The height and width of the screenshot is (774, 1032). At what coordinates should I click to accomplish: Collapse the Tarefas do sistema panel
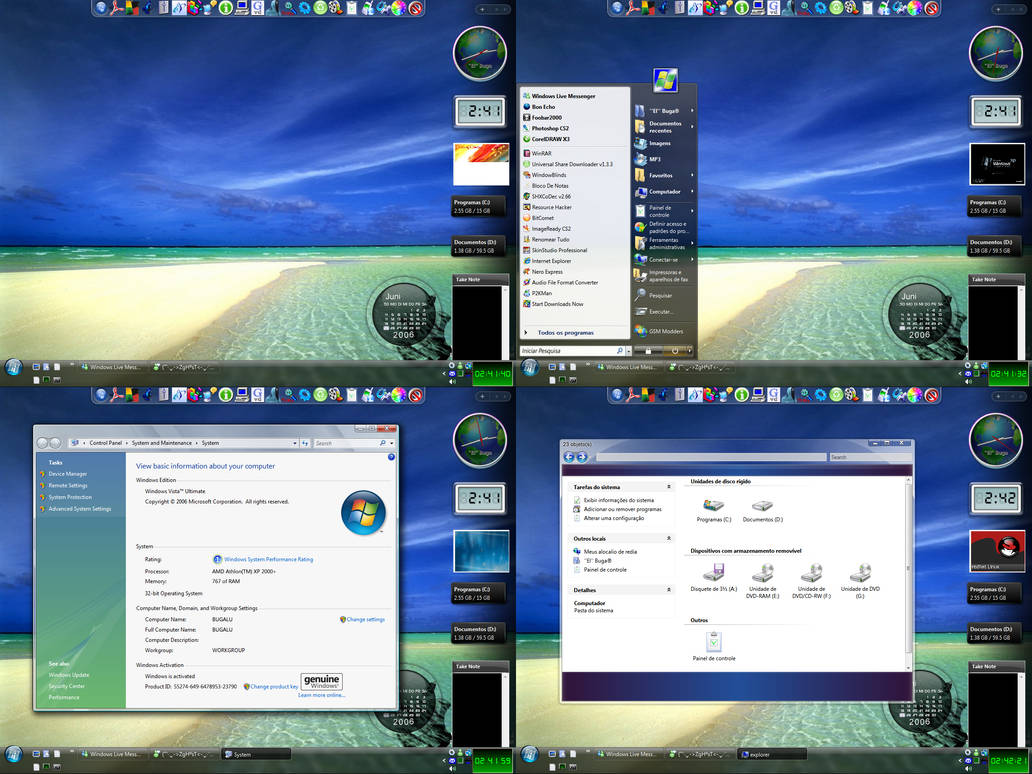click(669, 487)
